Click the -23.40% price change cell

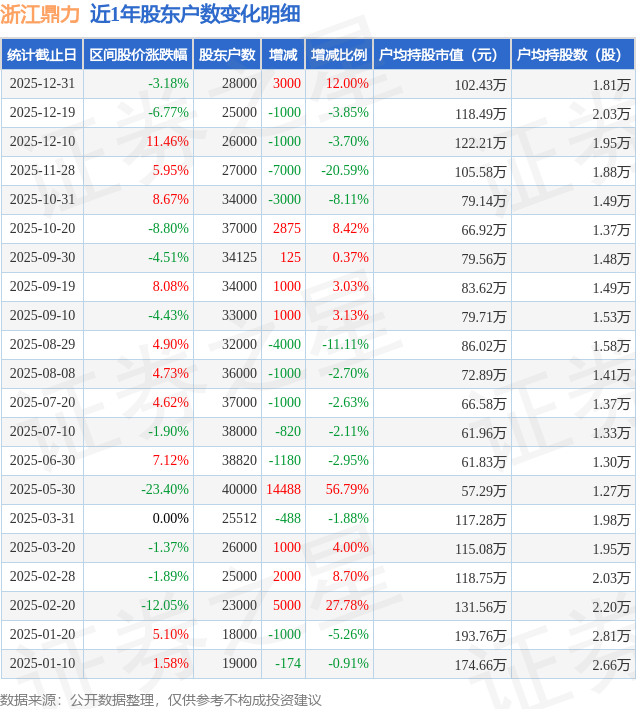[x=165, y=490]
